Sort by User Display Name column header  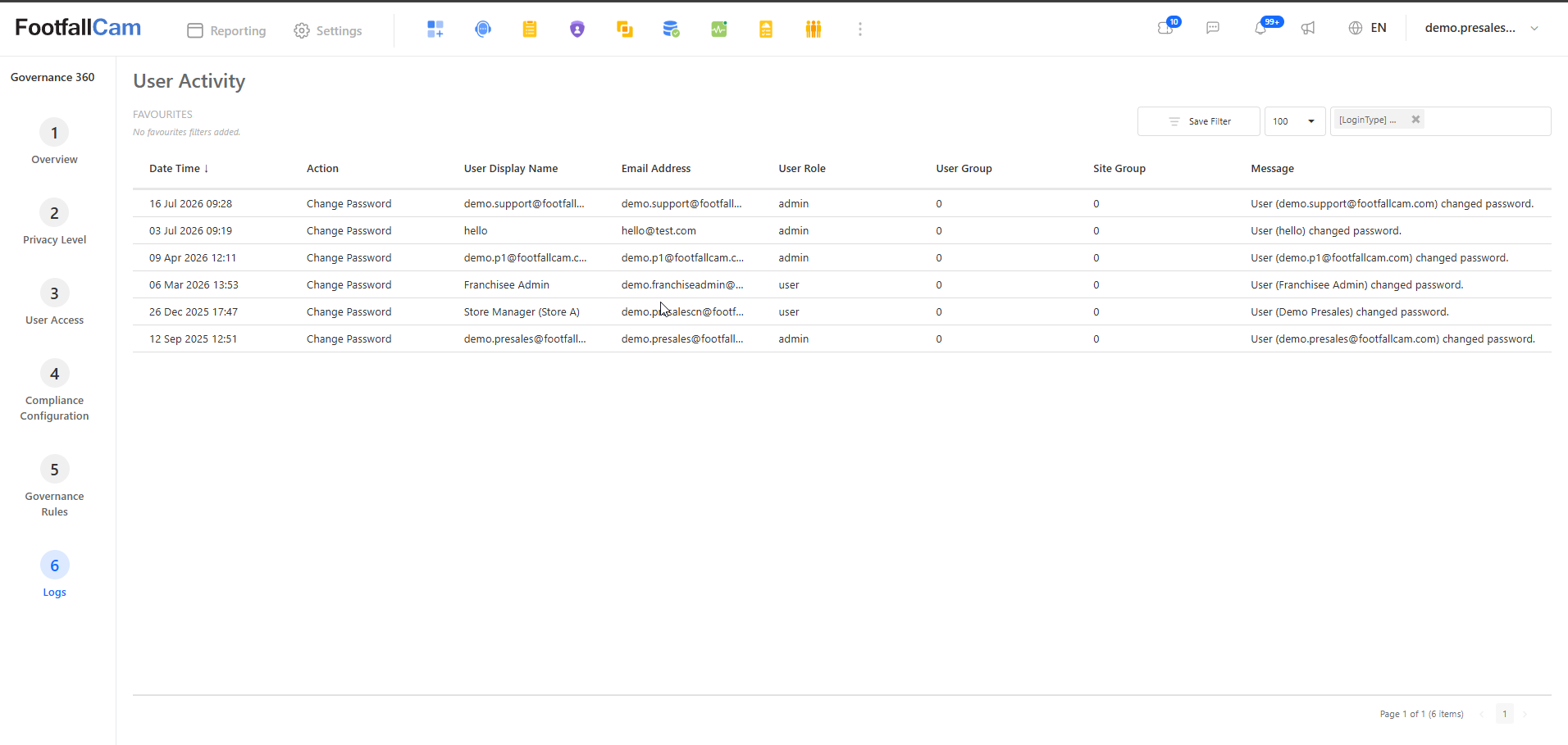pos(511,169)
